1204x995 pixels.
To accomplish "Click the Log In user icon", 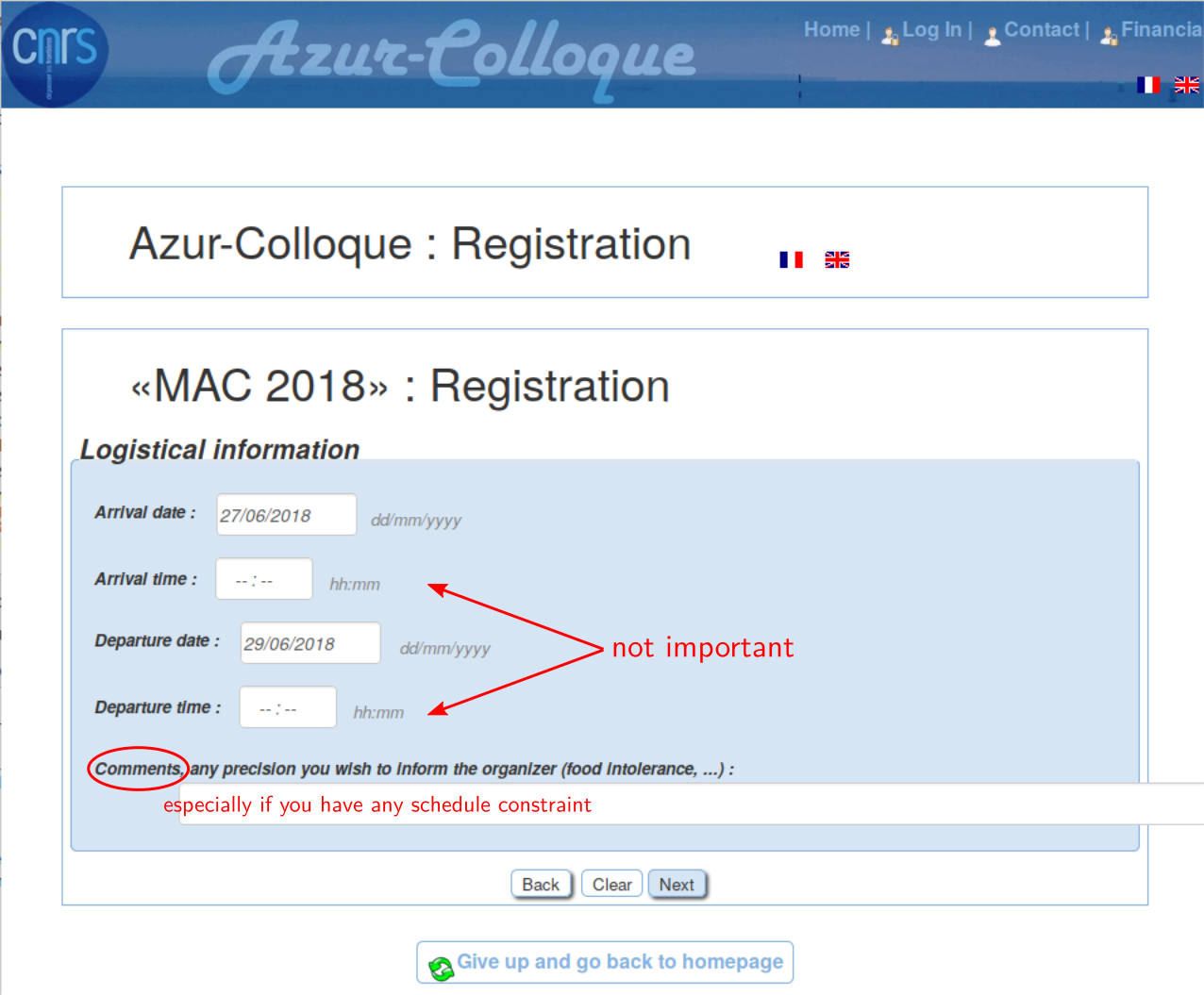I will point(890,36).
